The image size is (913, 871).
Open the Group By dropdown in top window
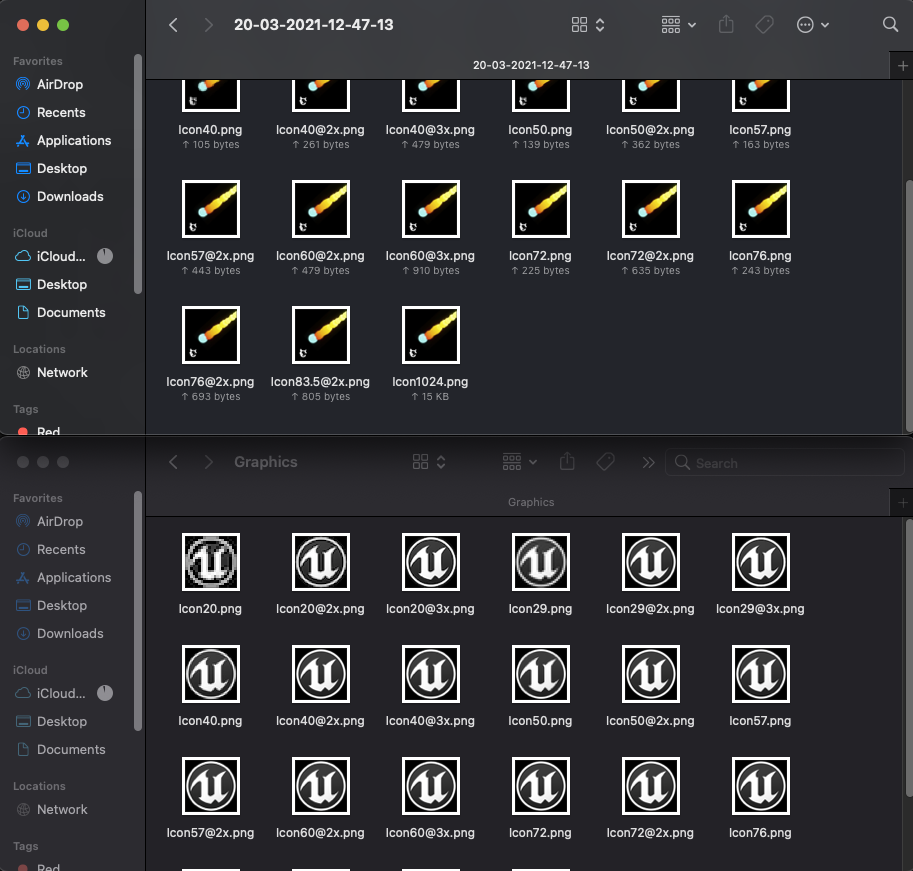point(678,25)
